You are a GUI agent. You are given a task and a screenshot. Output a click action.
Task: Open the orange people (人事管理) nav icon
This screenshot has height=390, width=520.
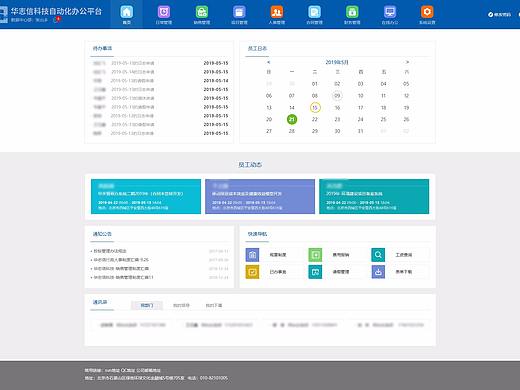(x=277, y=12)
